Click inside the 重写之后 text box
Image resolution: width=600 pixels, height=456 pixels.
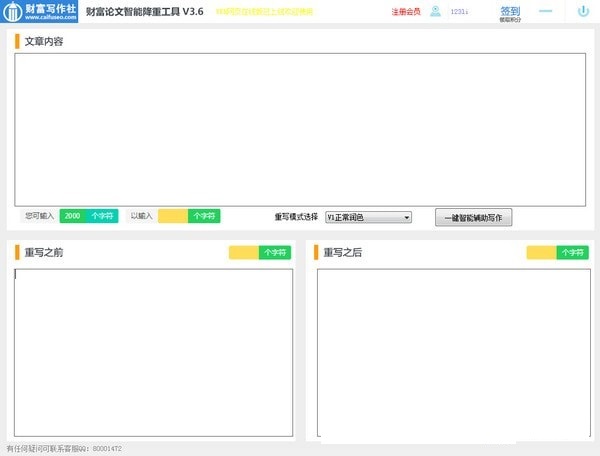tap(454, 352)
